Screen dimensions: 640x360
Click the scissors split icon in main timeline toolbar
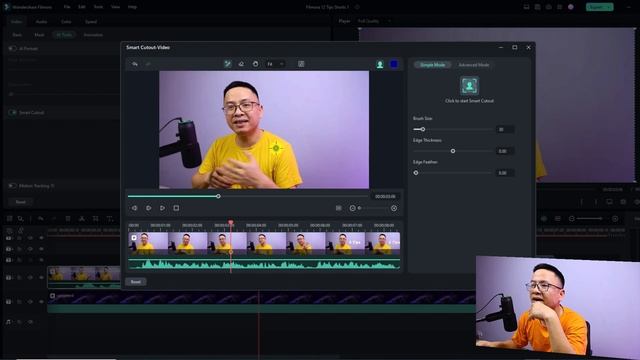[x=82, y=219]
